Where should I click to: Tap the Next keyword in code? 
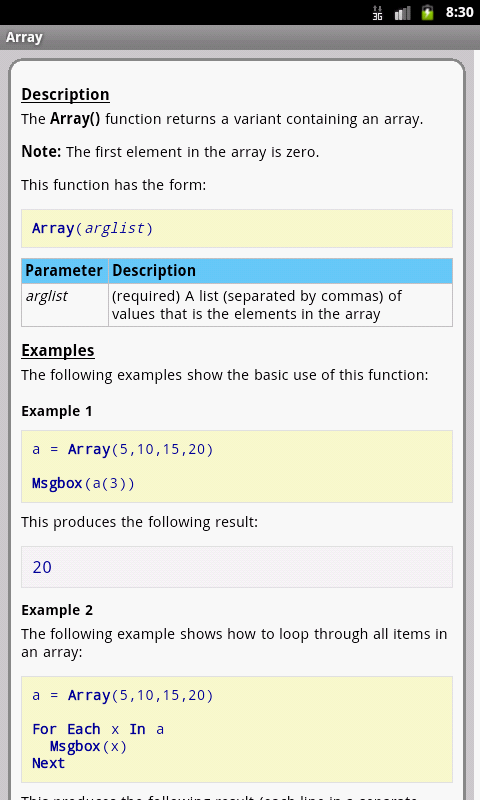pos(48,763)
